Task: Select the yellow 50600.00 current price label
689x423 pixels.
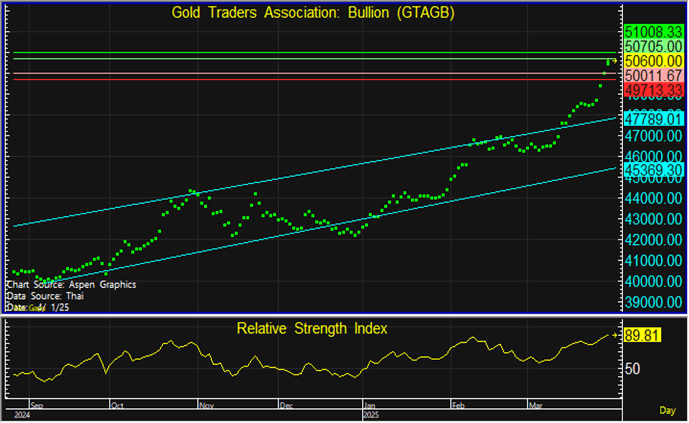Action: [652, 61]
